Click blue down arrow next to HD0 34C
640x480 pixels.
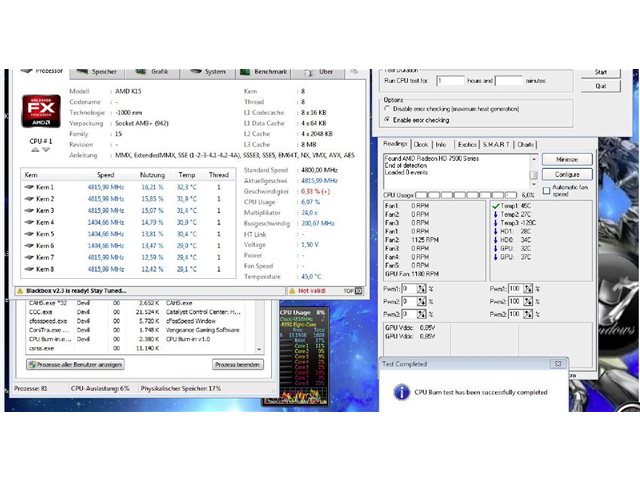[x=496, y=240]
